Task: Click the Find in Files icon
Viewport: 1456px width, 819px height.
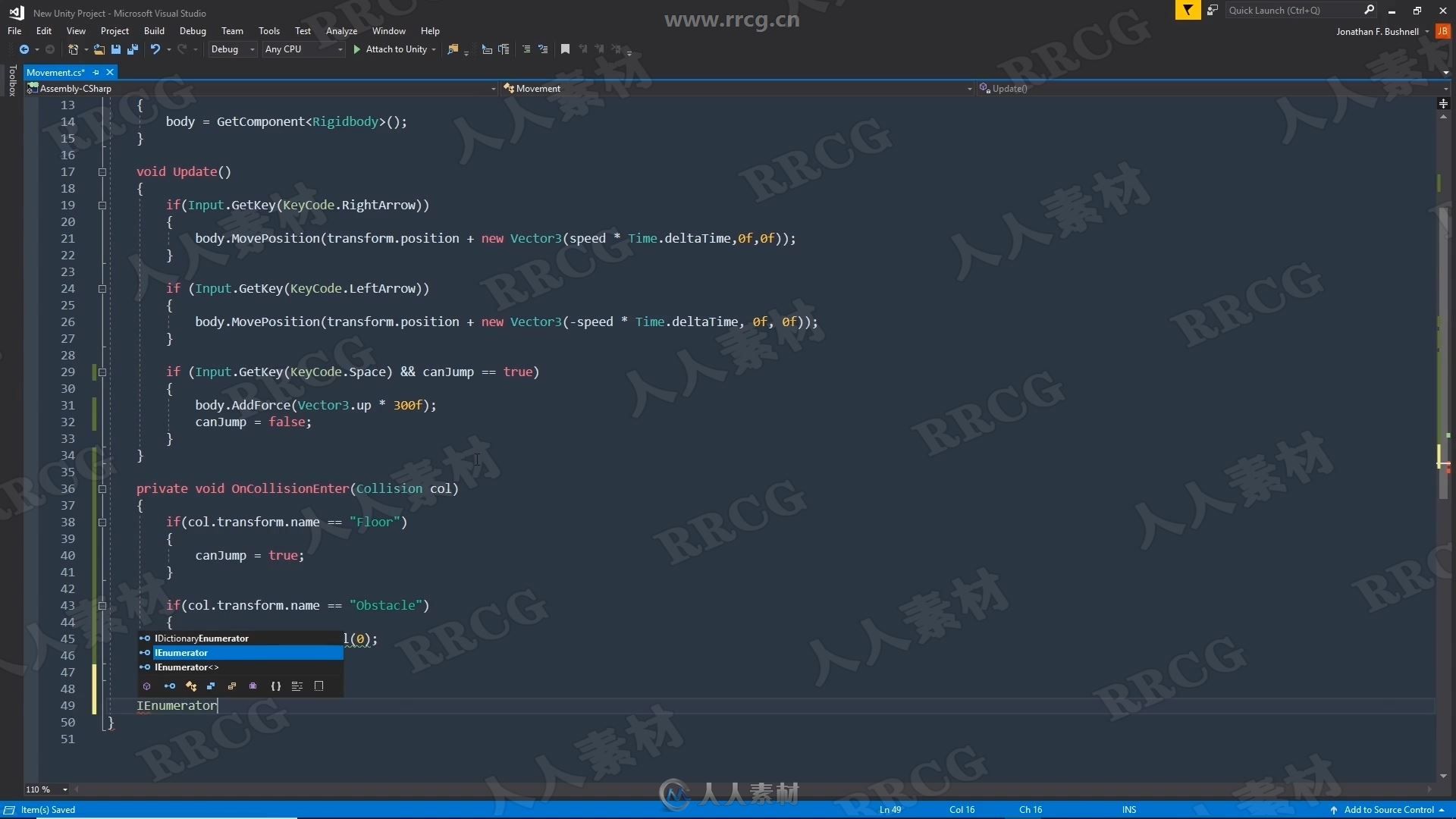Action: pyautogui.click(x=453, y=49)
